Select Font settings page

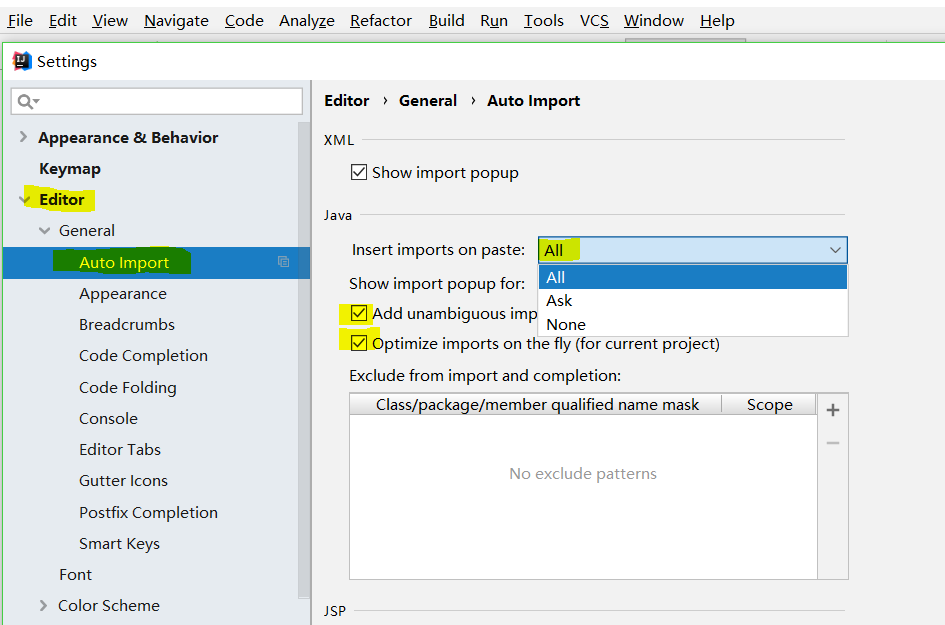click(75, 574)
